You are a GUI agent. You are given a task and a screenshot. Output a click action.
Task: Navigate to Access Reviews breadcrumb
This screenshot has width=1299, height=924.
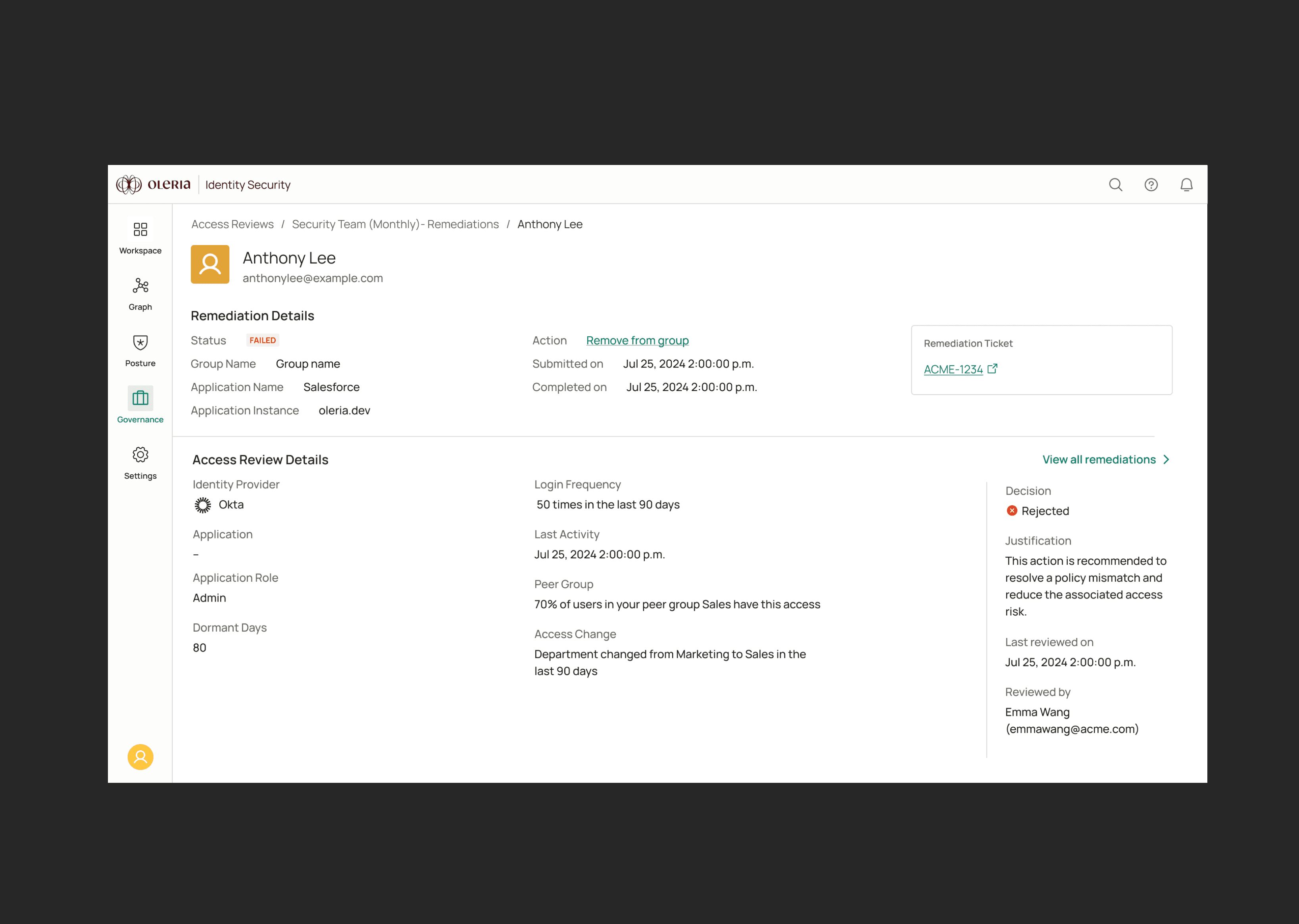click(x=232, y=224)
